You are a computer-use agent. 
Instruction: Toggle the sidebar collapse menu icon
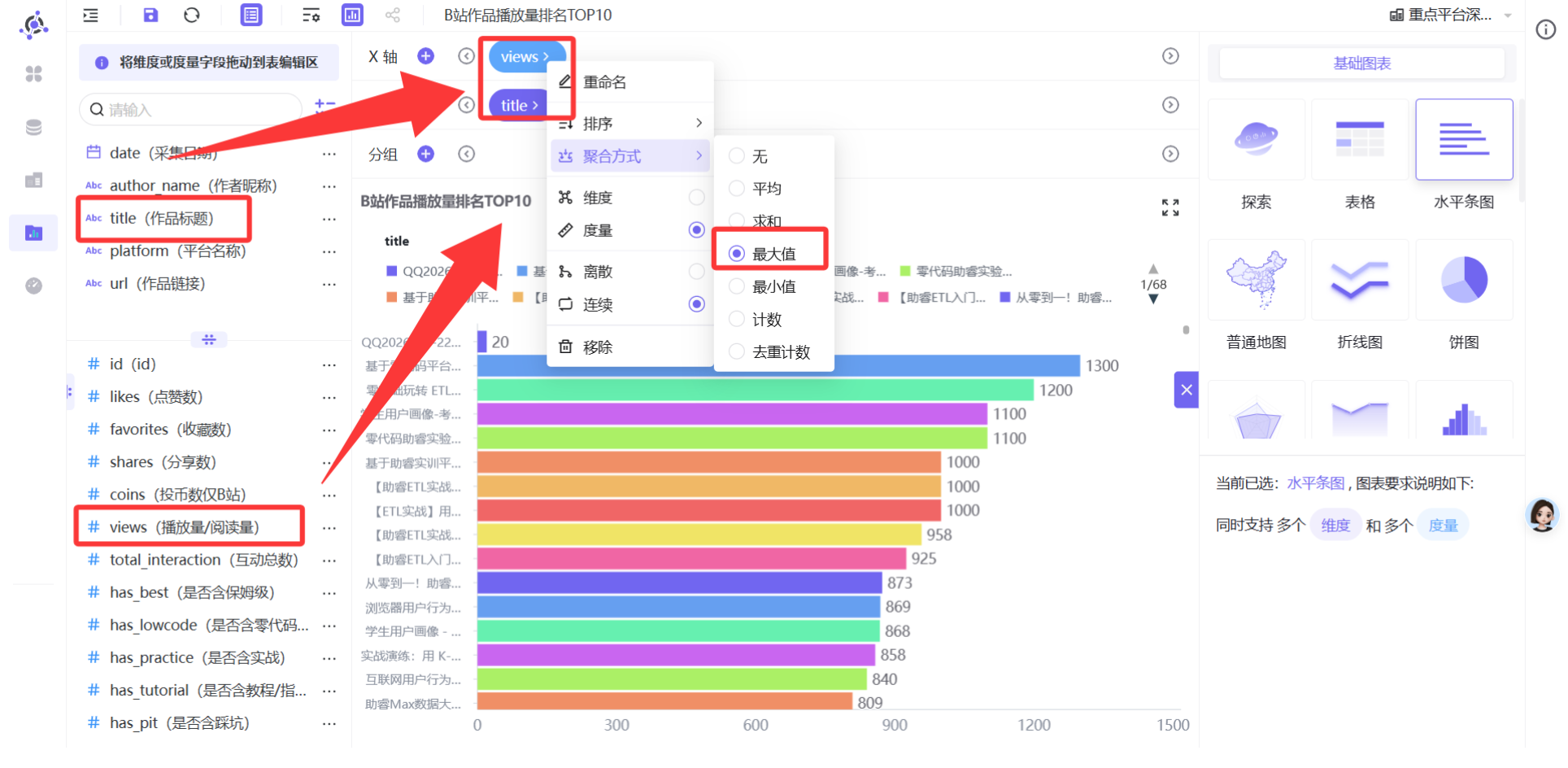[x=91, y=15]
